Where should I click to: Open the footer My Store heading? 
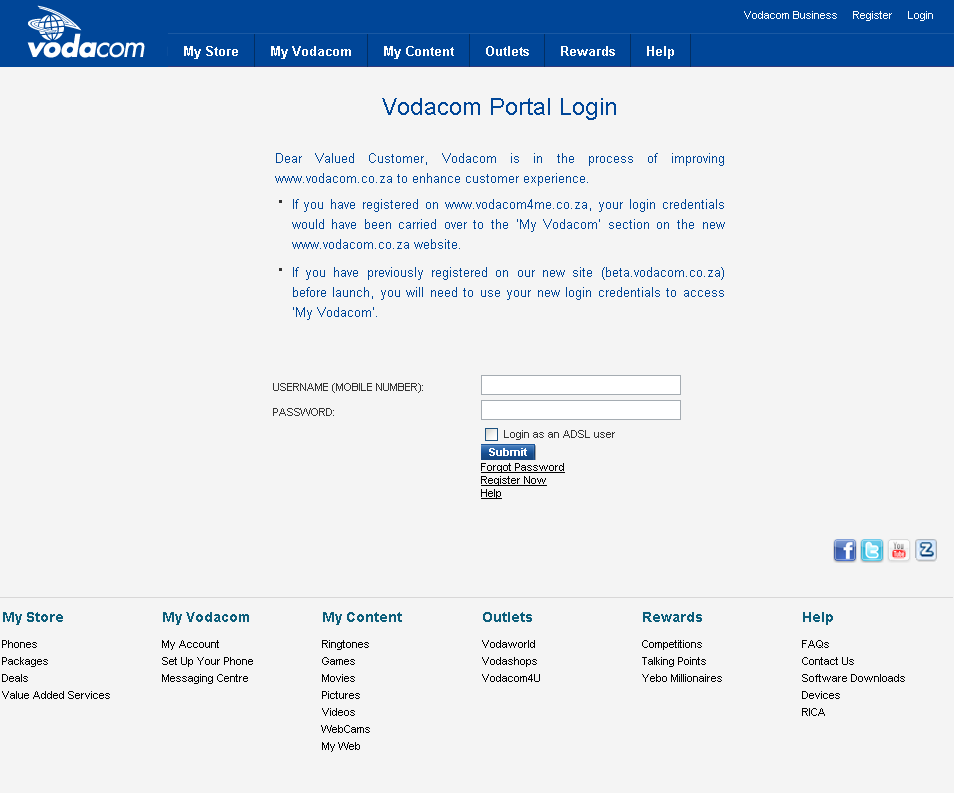pyautogui.click(x=33, y=617)
